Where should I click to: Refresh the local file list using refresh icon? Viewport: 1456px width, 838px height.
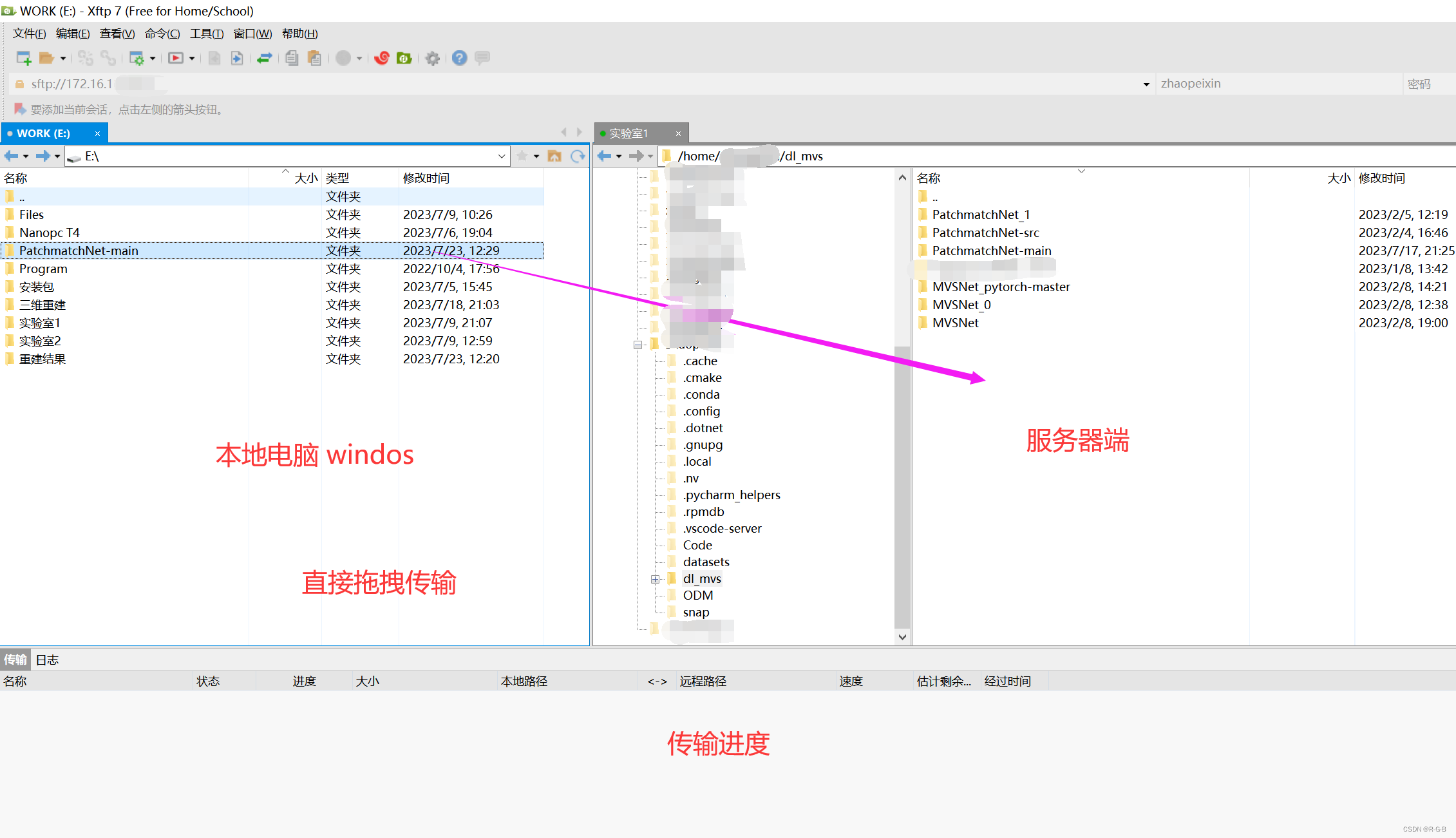[x=578, y=155]
